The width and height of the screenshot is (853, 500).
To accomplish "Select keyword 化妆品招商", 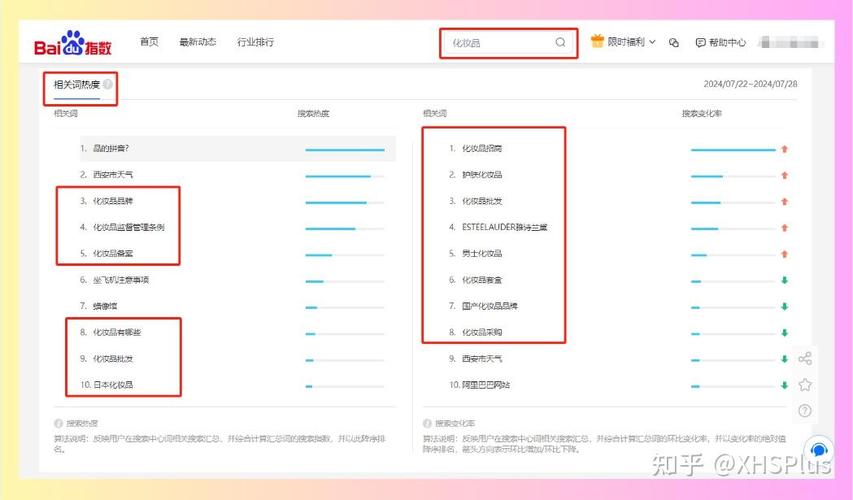I will click(482, 148).
